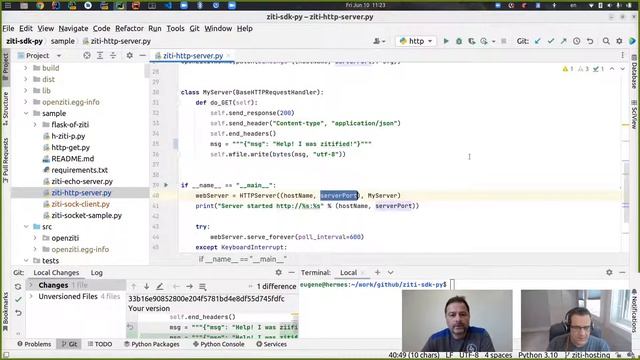Select README.md in project tree
The height and width of the screenshot is (360, 640).
coord(73,158)
